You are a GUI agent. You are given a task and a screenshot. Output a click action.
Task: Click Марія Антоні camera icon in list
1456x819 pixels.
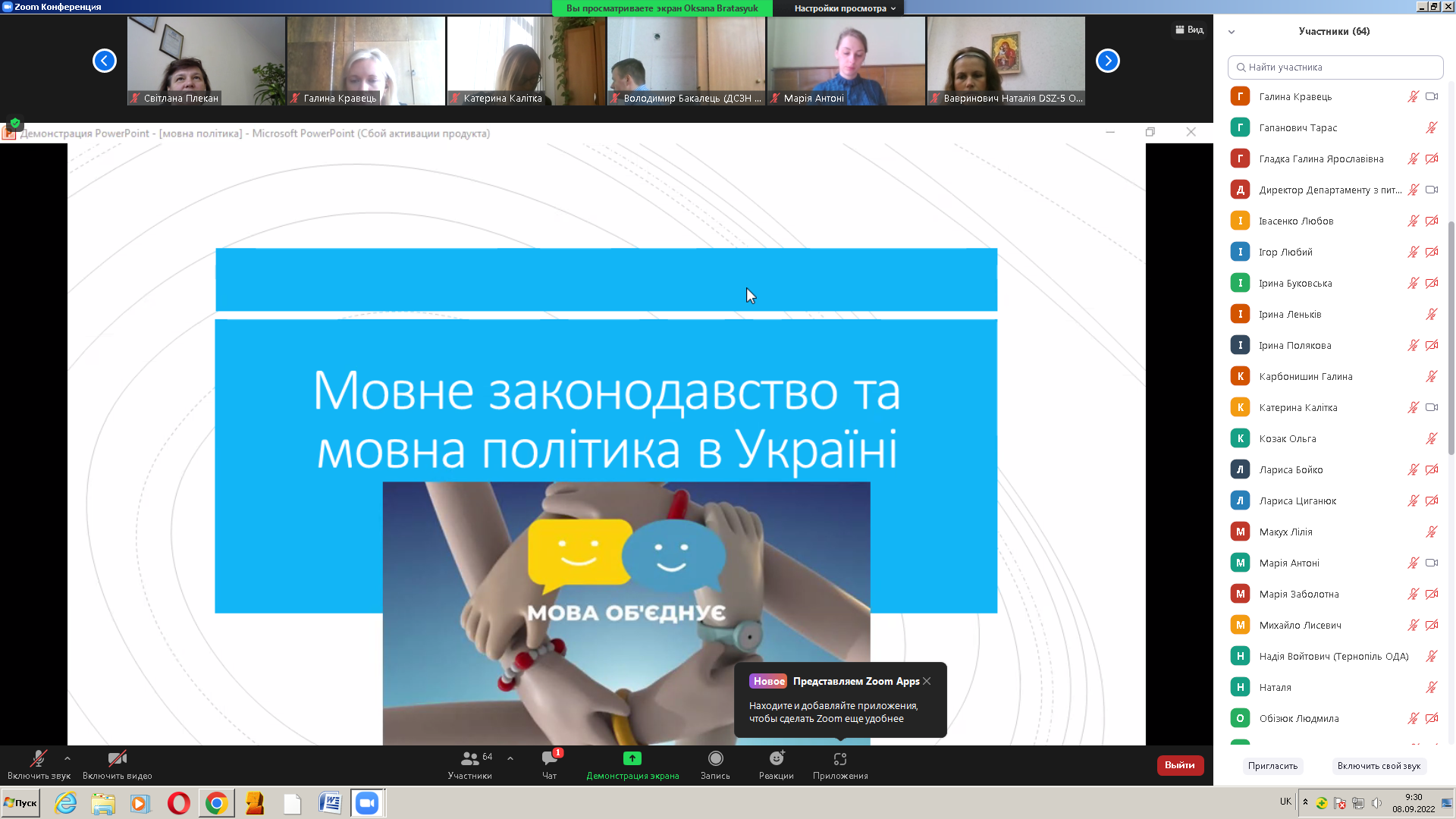[x=1432, y=563]
